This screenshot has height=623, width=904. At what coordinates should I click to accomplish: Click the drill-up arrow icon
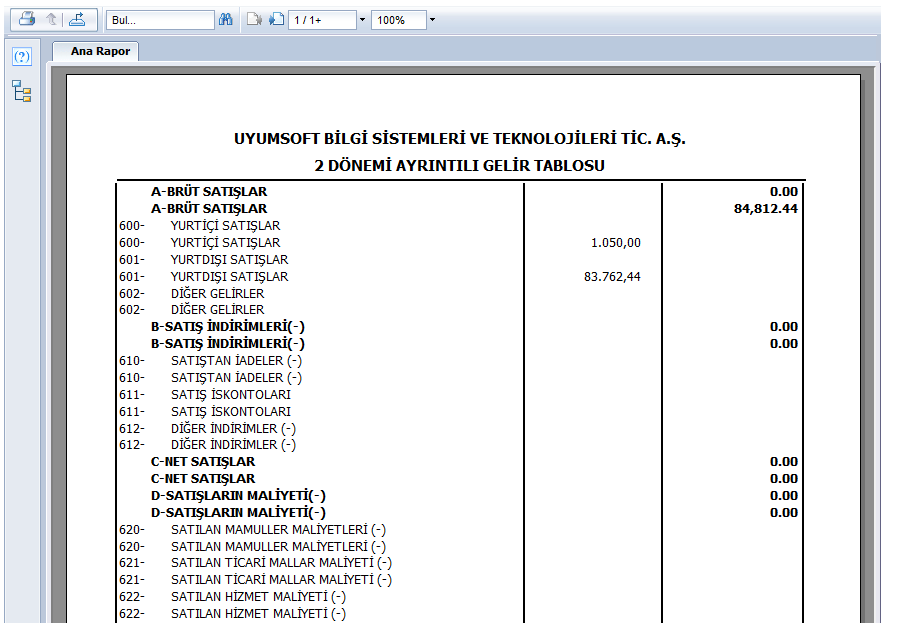[52, 19]
